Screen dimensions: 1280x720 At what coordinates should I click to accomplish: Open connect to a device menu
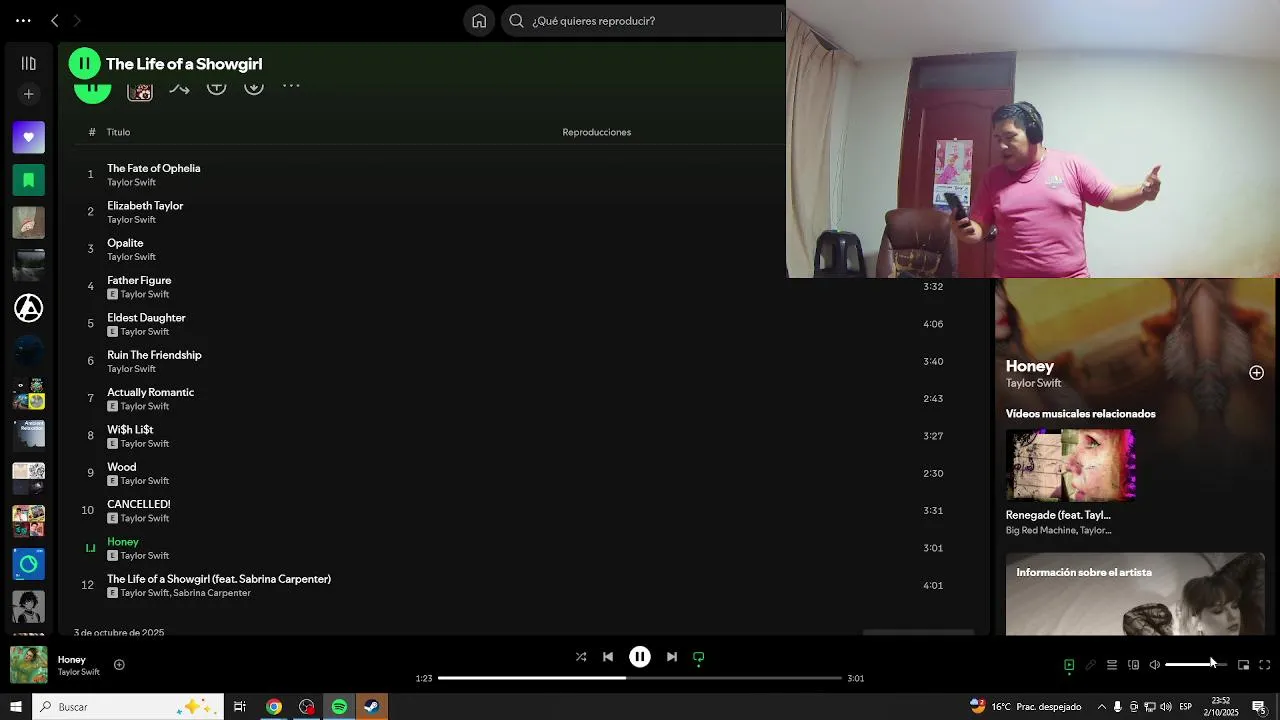click(x=1133, y=665)
